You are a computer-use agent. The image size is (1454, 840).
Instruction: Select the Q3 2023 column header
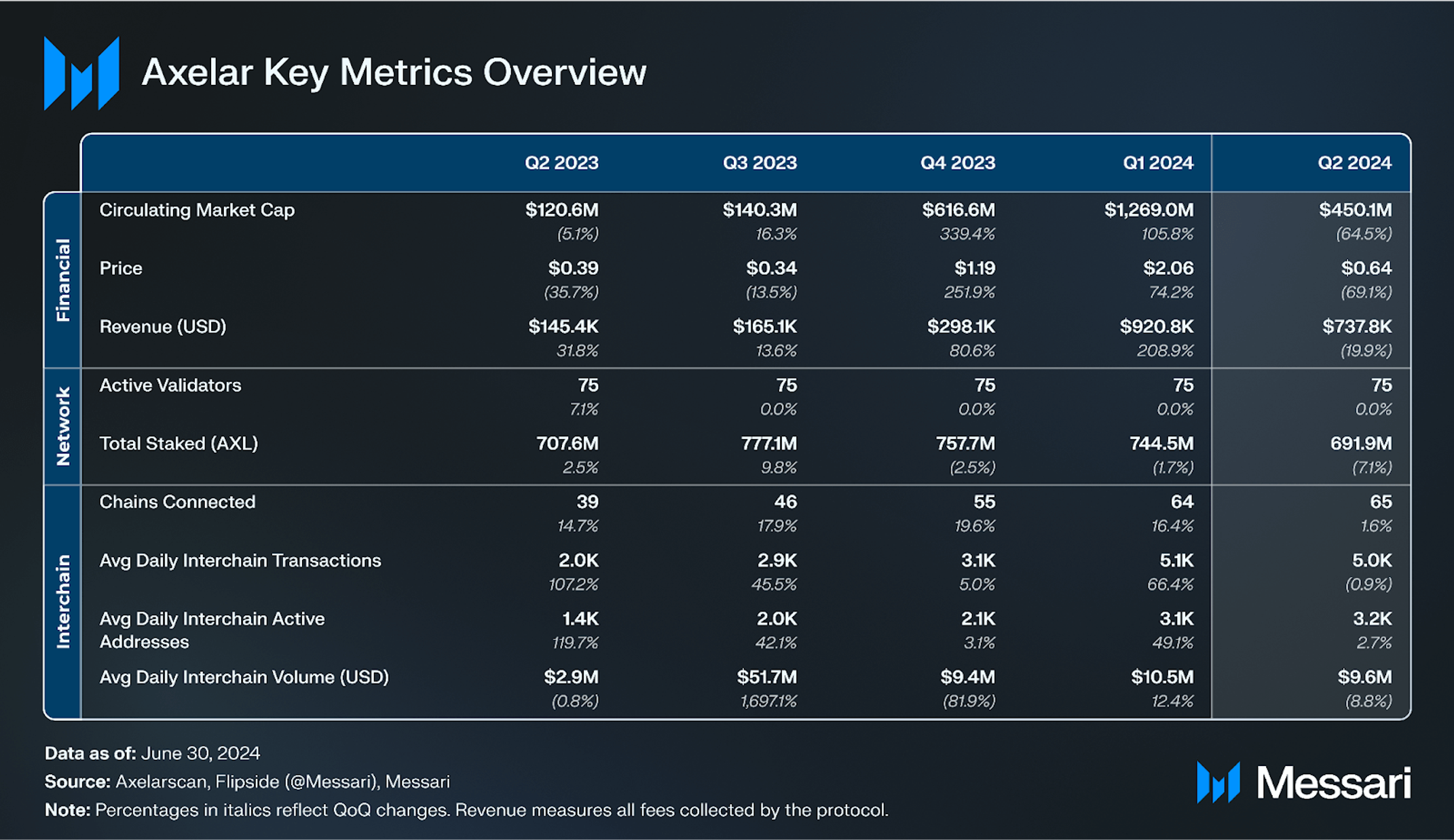coord(759,163)
